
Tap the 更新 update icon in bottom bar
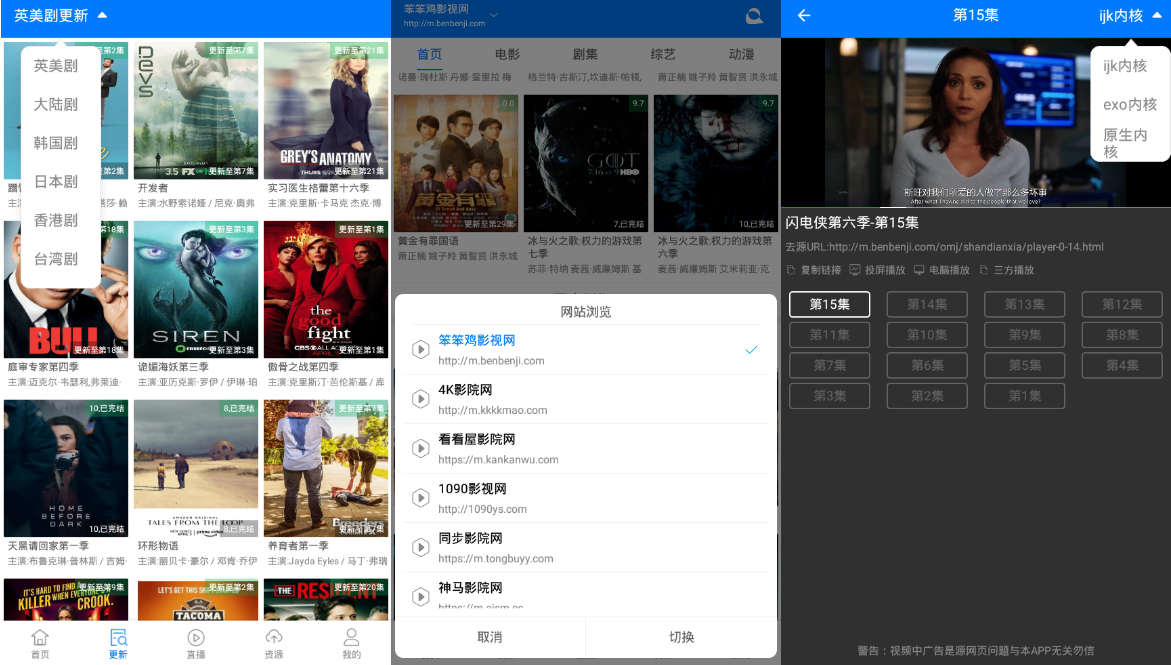tap(118, 637)
